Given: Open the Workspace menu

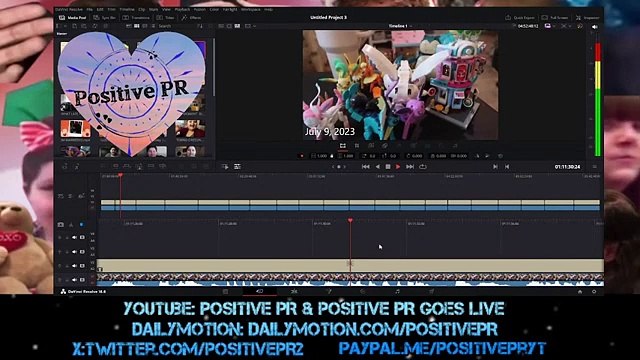Looking at the screenshot, I should click(251, 9).
